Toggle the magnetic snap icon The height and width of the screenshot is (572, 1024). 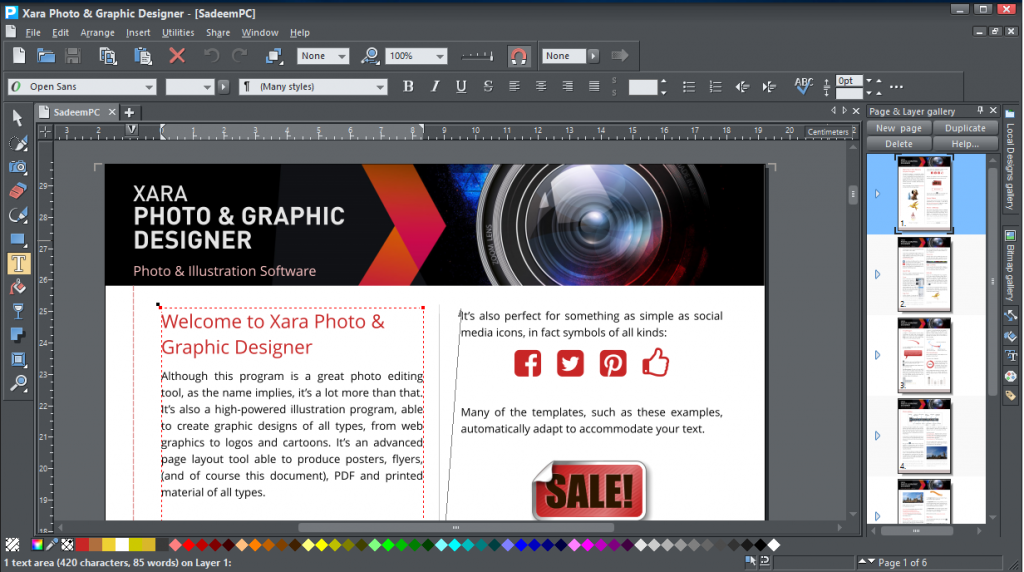(519, 56)
